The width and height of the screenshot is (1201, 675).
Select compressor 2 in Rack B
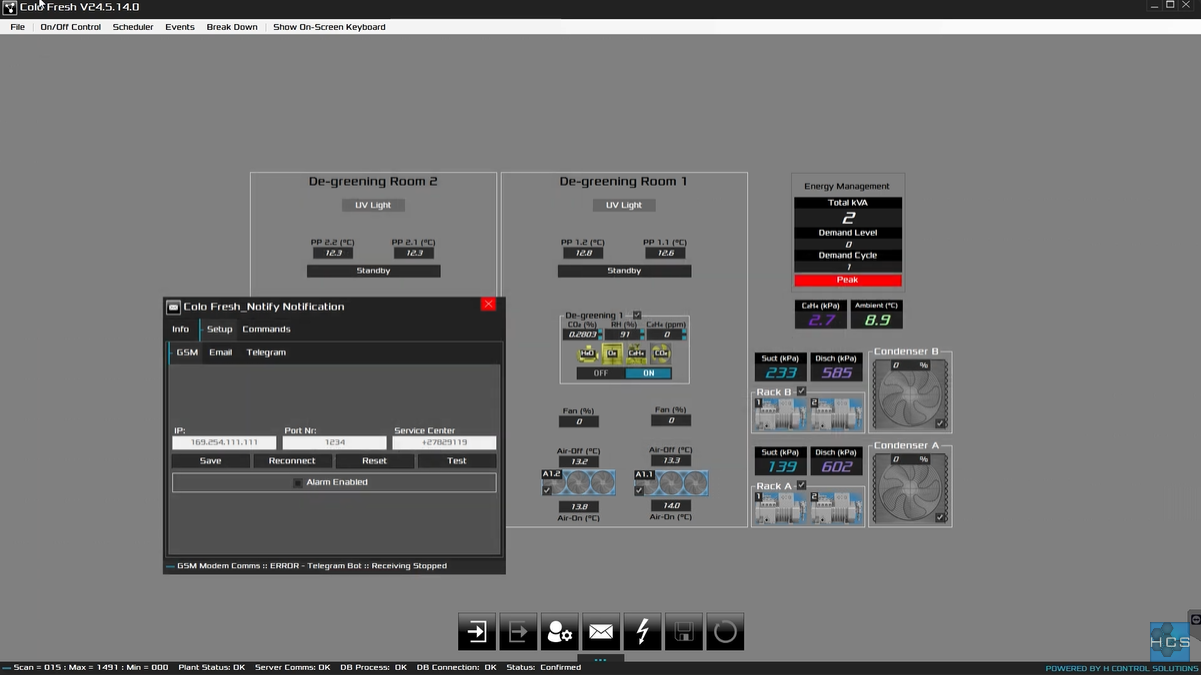[836, 413]
